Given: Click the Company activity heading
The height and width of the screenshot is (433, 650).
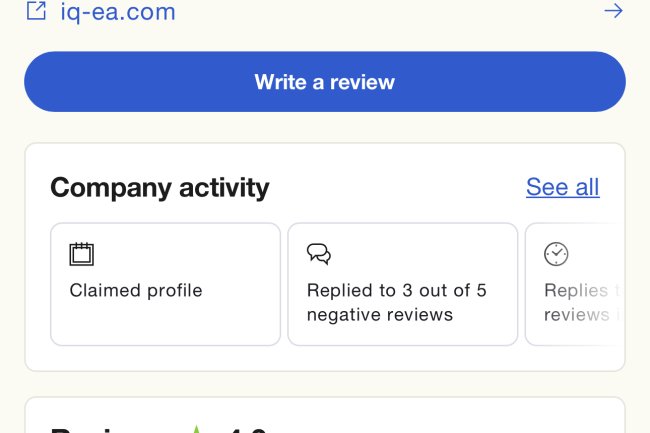Looking at the screenshot, I should pos(160,187).
